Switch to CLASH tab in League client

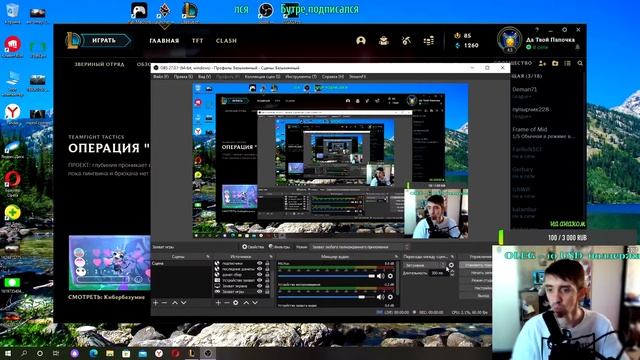226,41
